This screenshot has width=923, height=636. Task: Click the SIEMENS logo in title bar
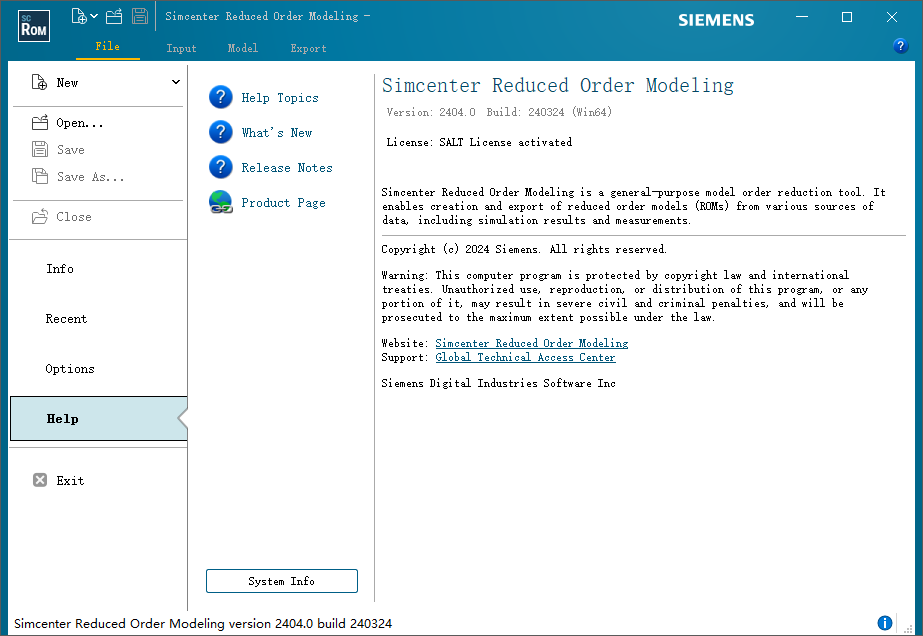pyautogui.click(x=716, y=20)
